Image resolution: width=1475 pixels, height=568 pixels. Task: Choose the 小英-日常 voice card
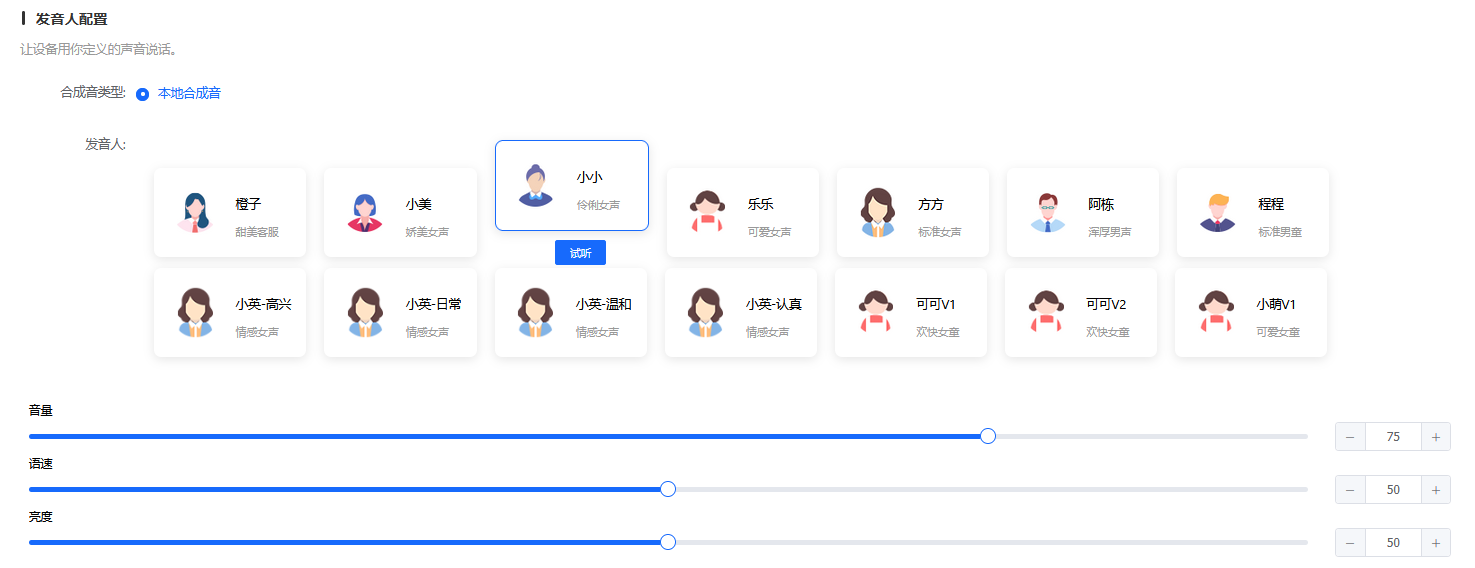point(400,312)
